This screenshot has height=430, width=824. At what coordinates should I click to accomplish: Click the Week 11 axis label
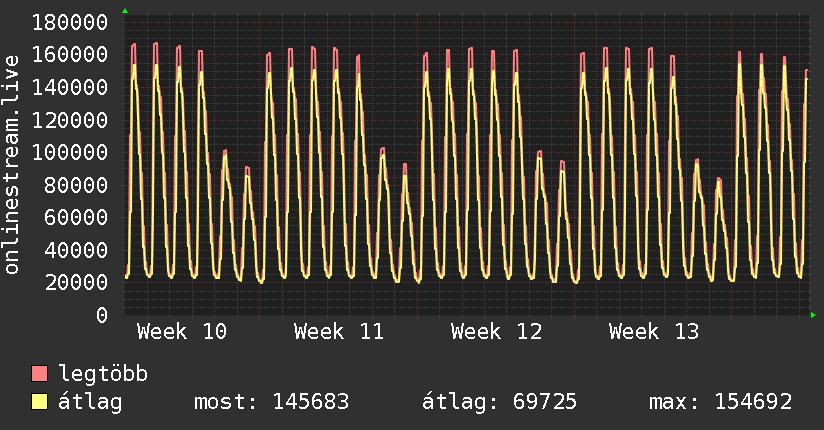pyautogui.click(x=339, y=332)
